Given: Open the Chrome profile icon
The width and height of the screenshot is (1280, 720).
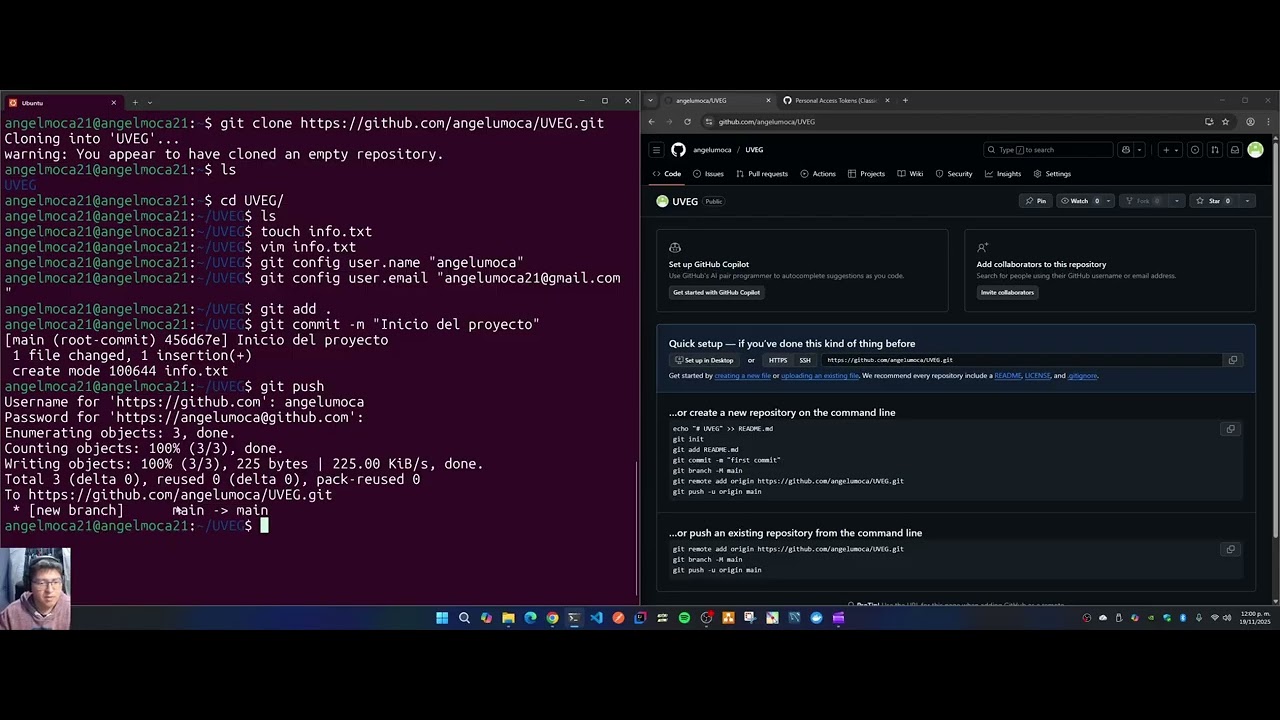Looking at the screenshot, I should pyautogui.click(x=1250, y=122).
